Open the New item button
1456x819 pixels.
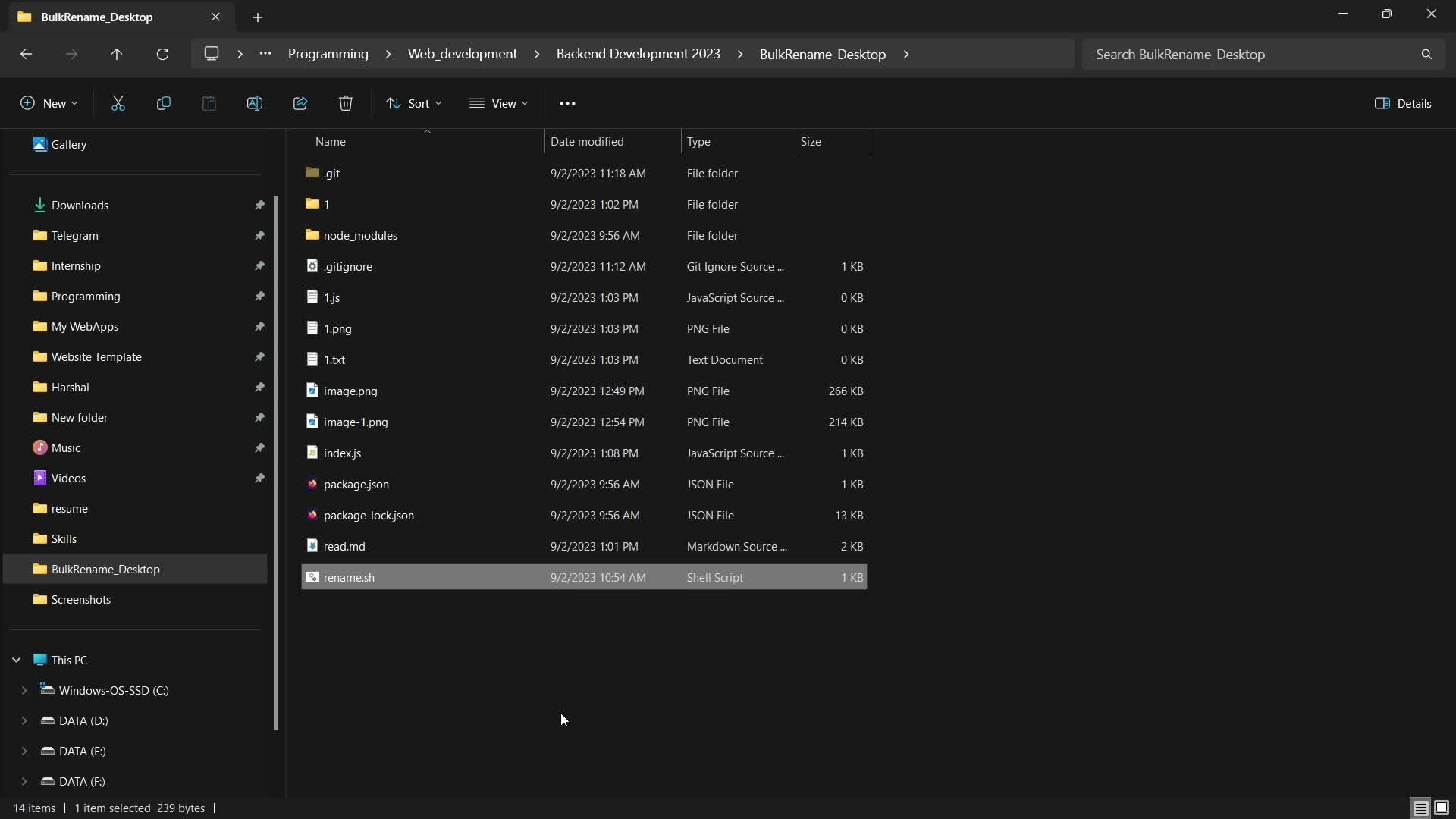point(49,103)
